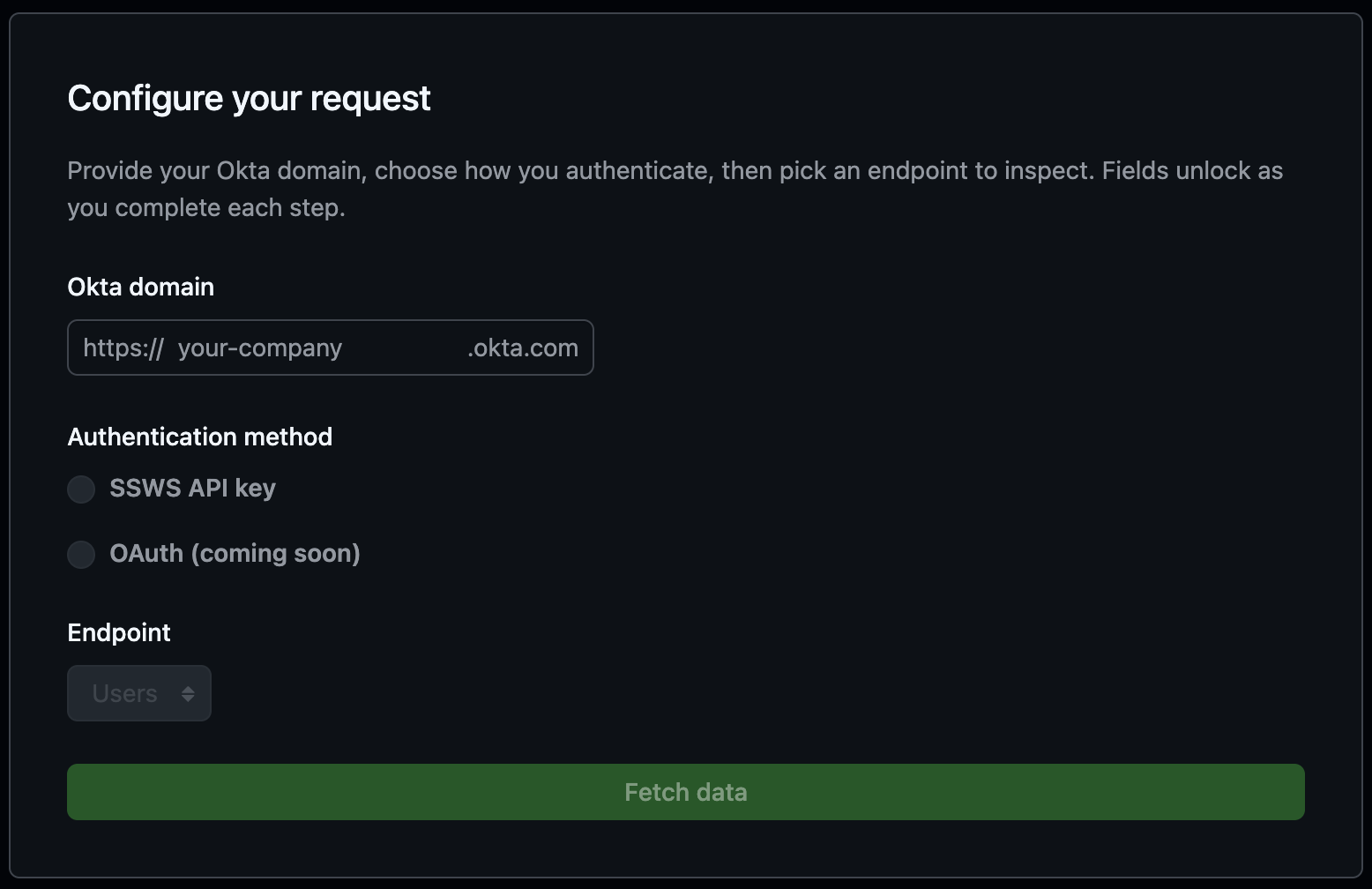1372x889 pixels.
Task: Click the .okta.com suffix text
Action: click(x=523, y=347)
